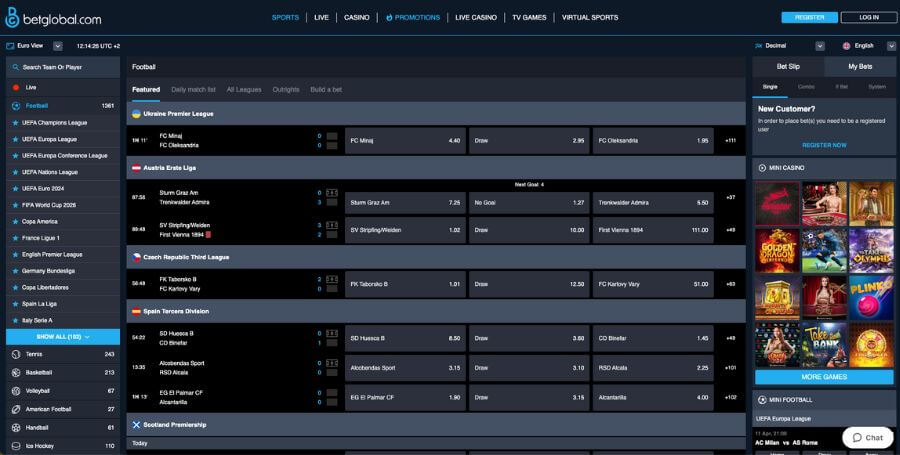900x455 pixels.
Task: Open the AC Milan vs AS Roma mini match
Action: [786, 442]
